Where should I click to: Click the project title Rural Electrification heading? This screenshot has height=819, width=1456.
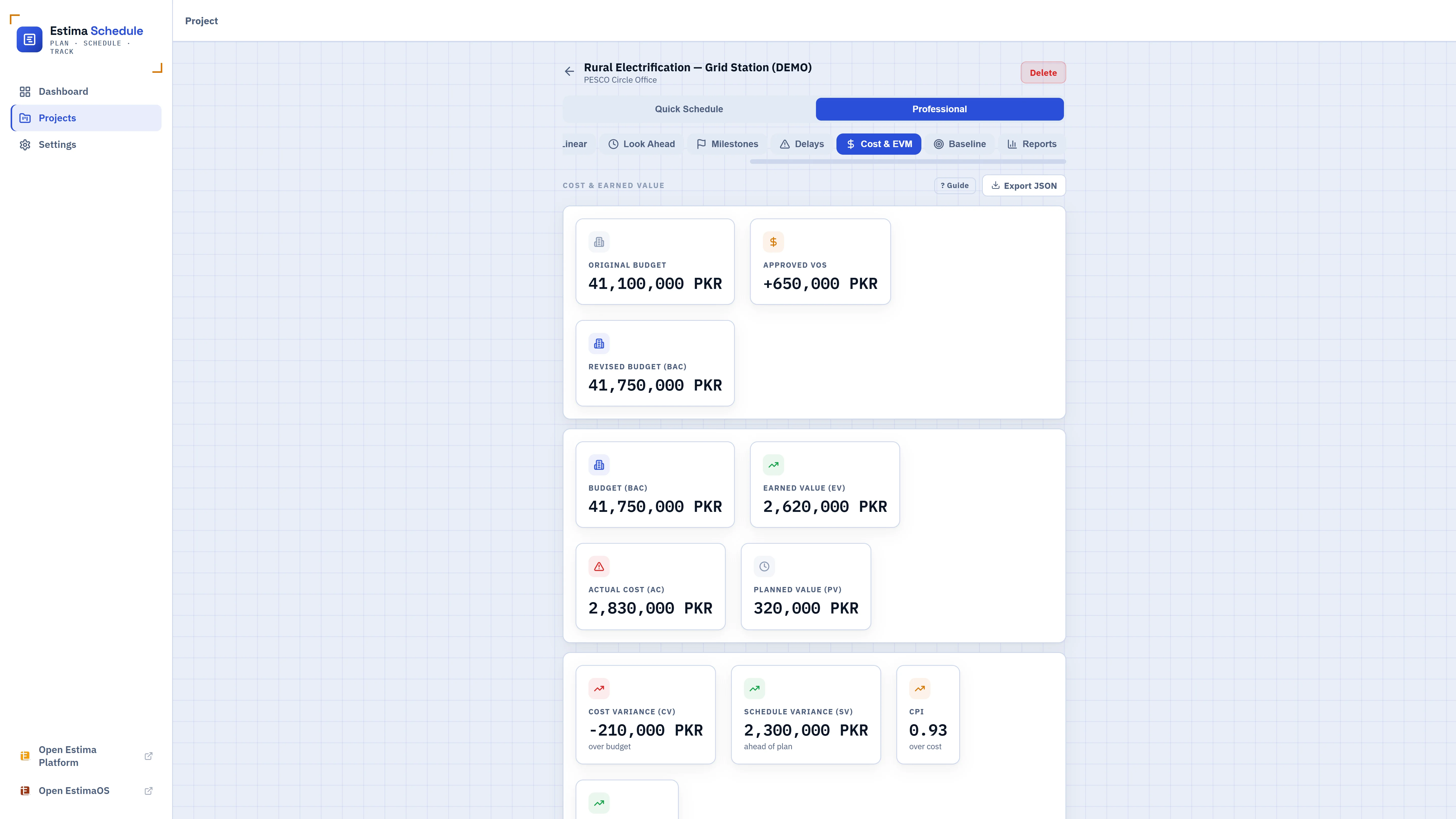[697, 67]
